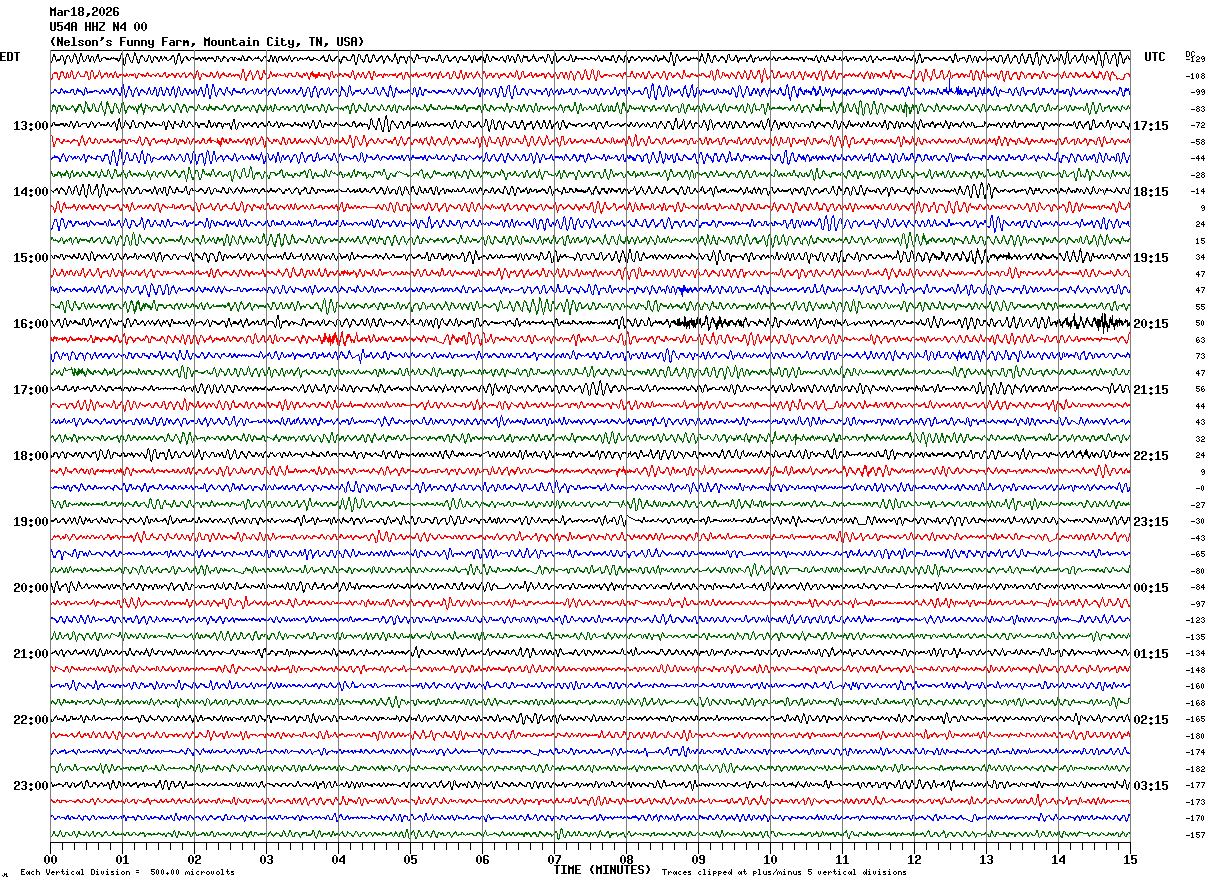The height and width of the screenshot is (886, 1210).
Task: Click the "20:15" UTC time label
Action: [x=1151, y=324]
